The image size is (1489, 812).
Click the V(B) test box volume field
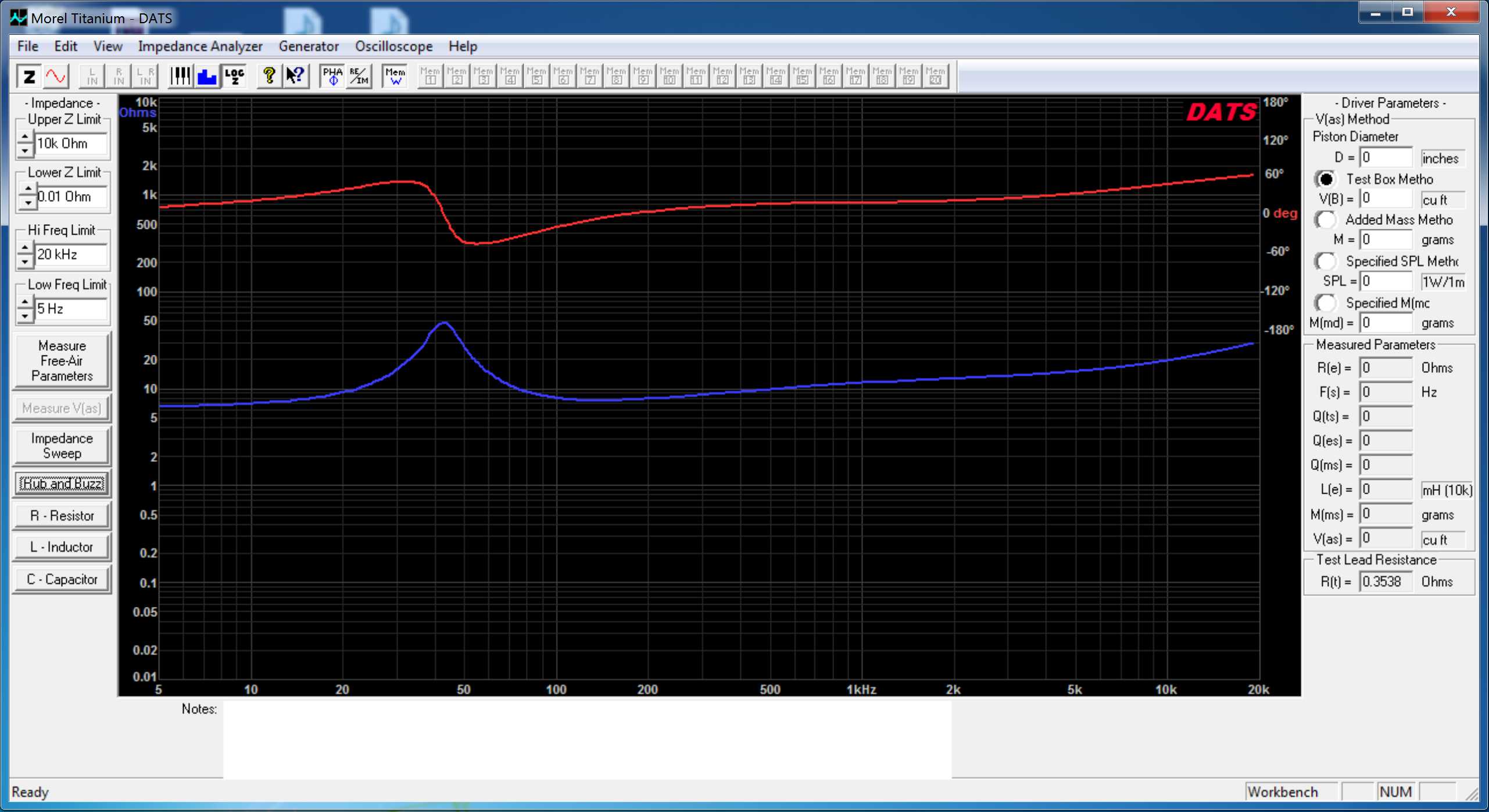[1386, 199]
